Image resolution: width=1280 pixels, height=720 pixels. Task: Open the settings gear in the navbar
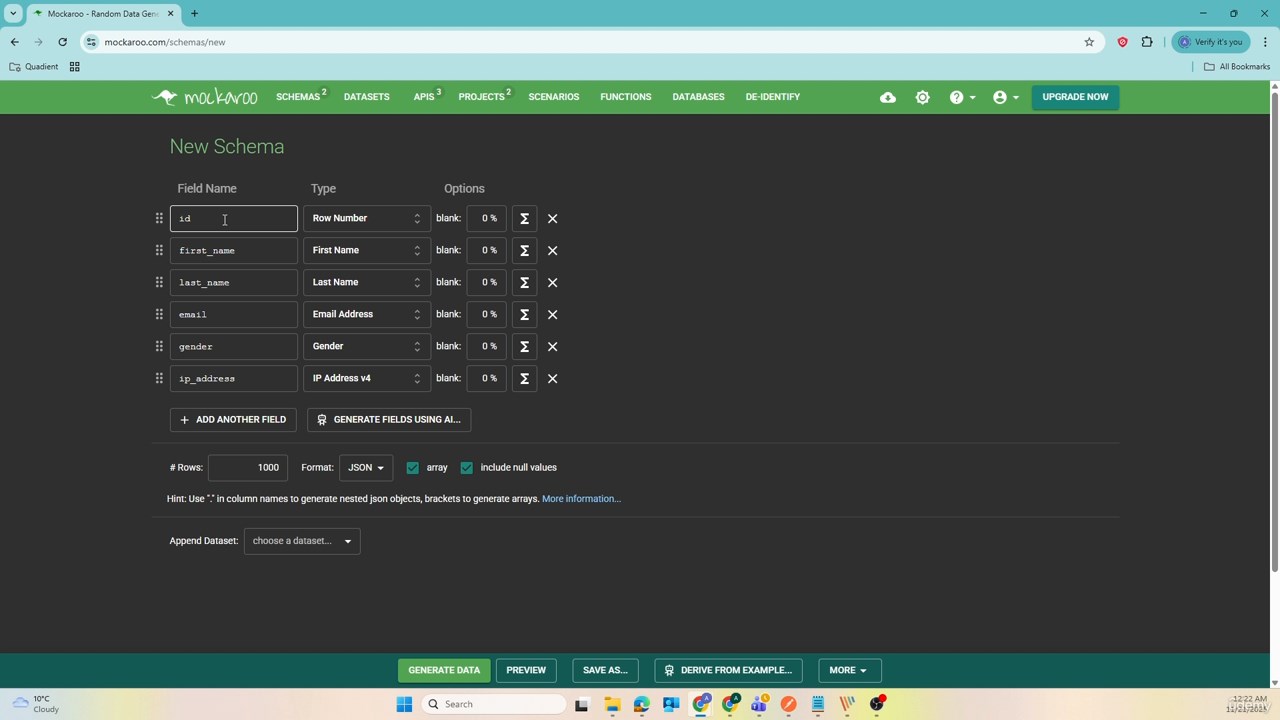922,97
